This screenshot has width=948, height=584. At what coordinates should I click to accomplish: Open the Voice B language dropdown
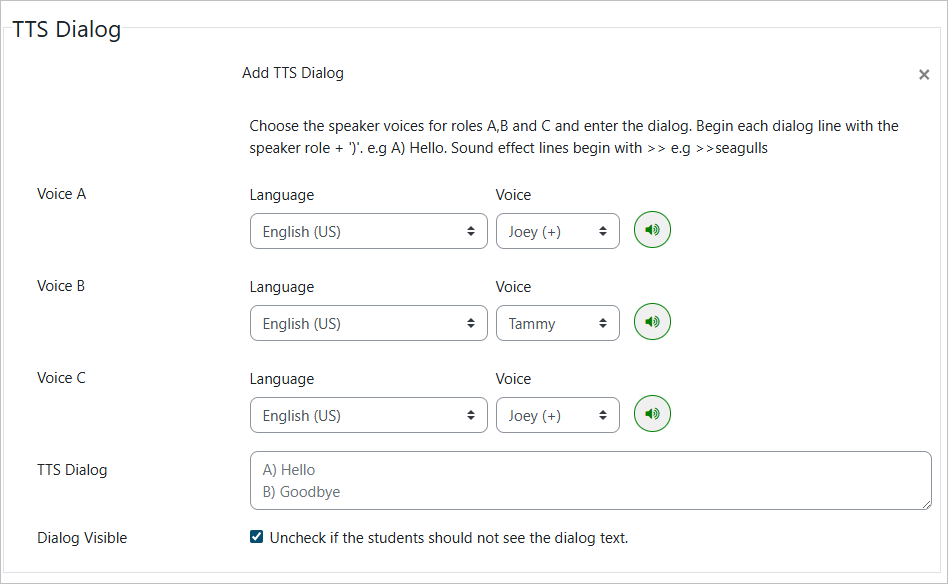pyautogui.click(x=368, y=323)
